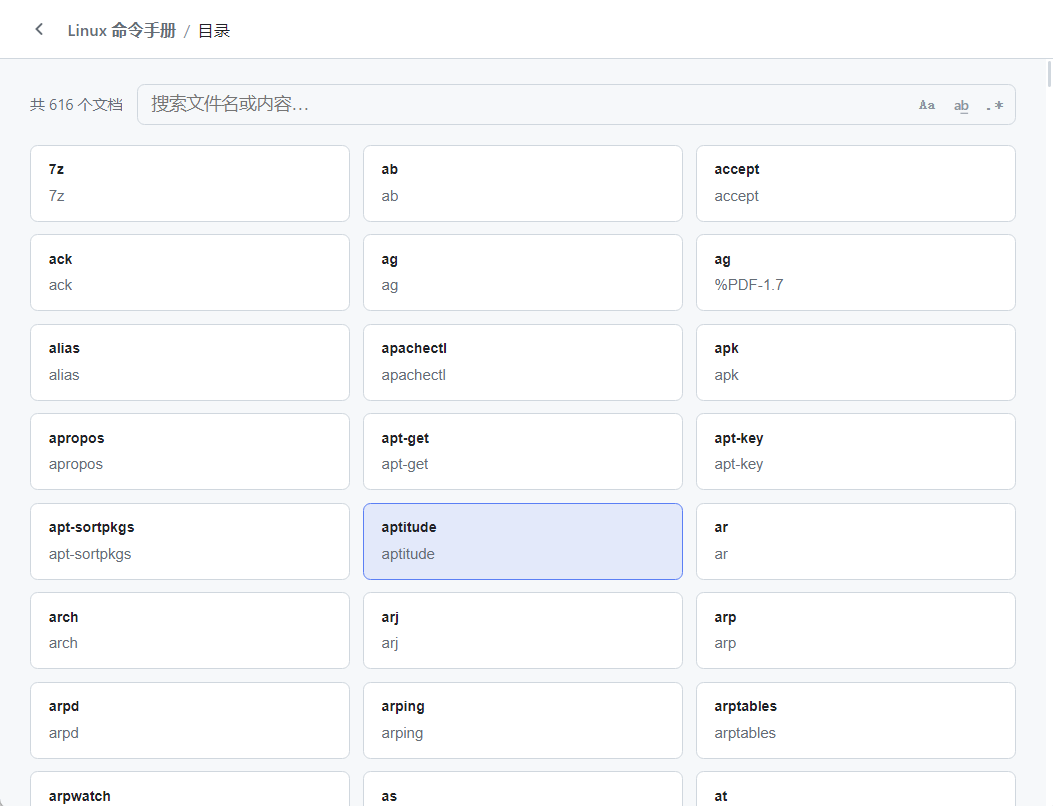Open the 7z document card
The height and width of the screenshot is (806, 1053).
point(190,183)
